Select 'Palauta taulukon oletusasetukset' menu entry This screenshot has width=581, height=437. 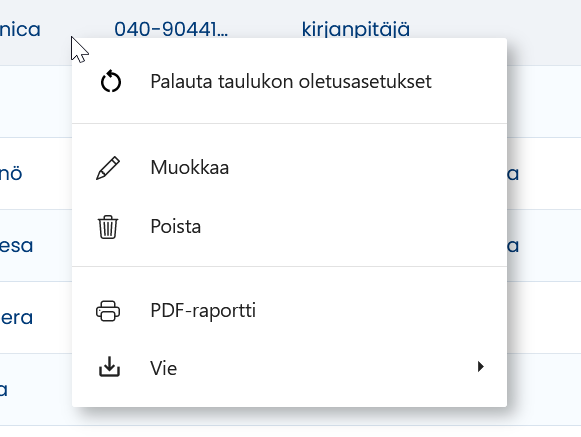tap(289, 82)
